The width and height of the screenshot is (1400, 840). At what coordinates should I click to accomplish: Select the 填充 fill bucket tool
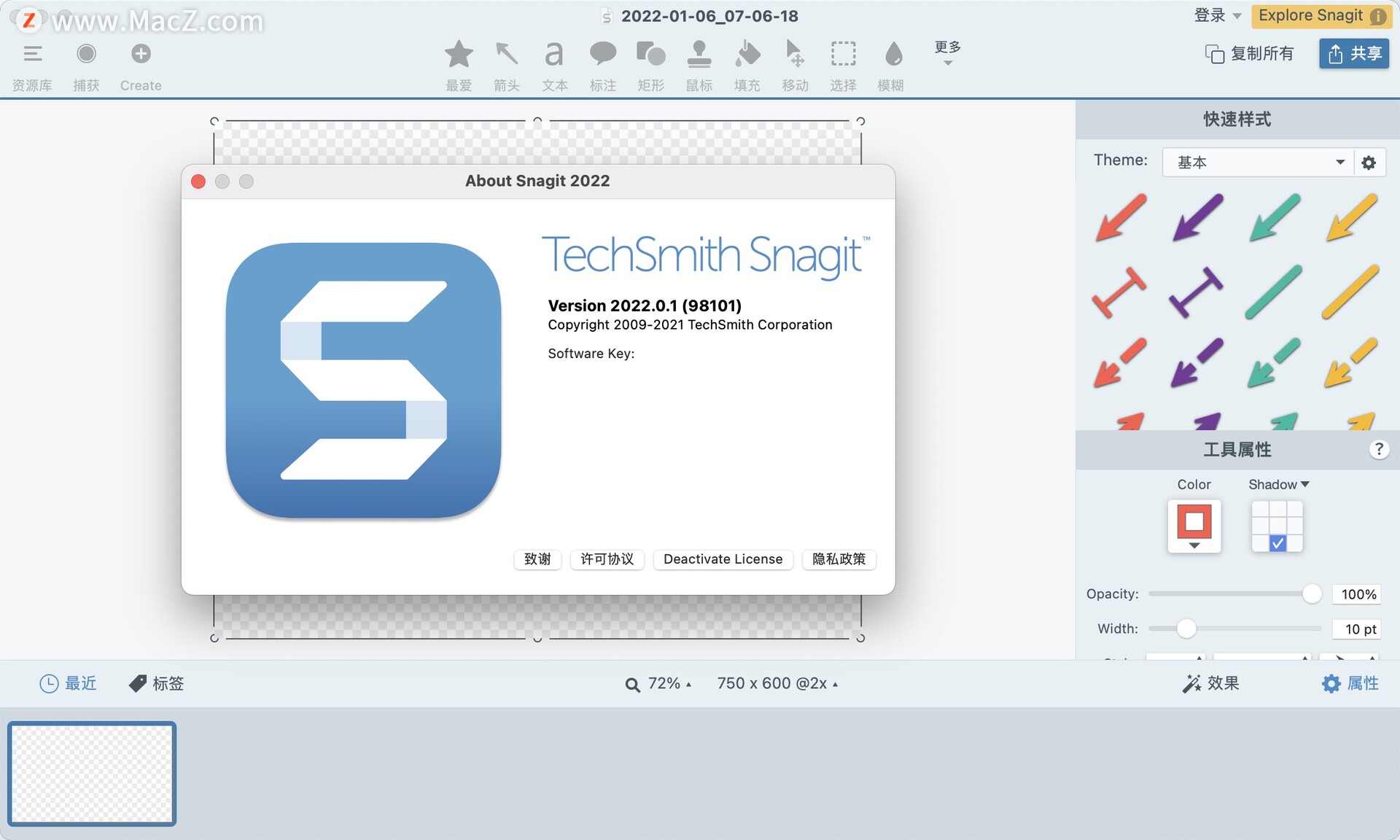click(747, 54)
